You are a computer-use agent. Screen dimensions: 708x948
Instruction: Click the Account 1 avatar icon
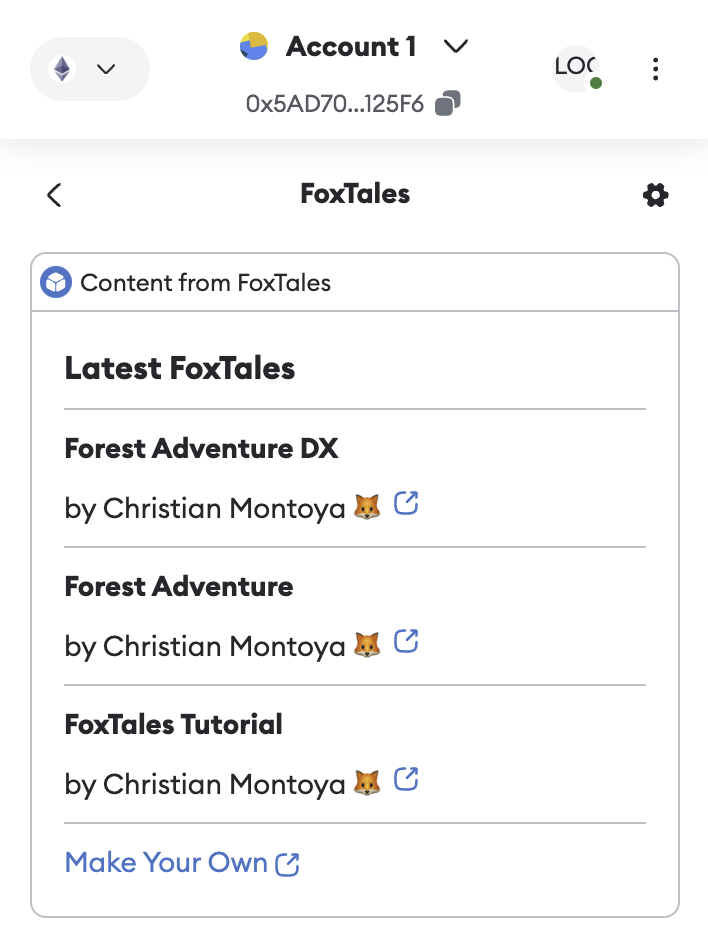(x=253, y=46)
